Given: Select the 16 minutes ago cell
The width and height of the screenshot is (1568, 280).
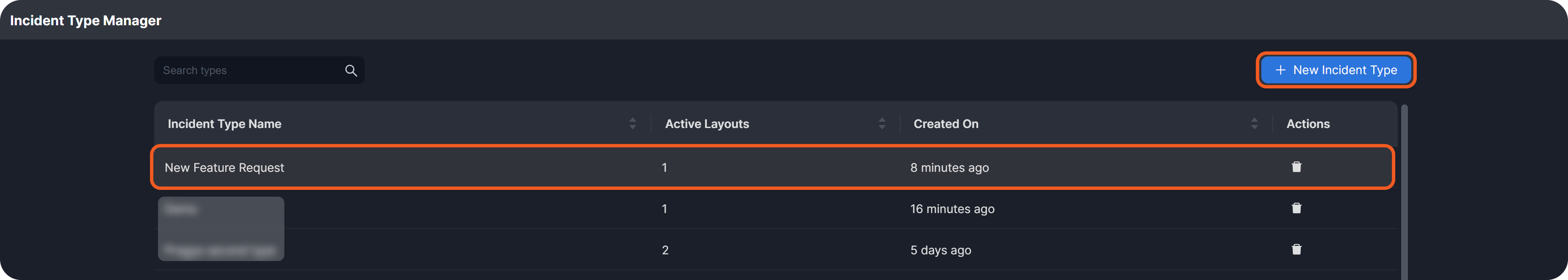Looking at the screenshot, I should (952, 209).
